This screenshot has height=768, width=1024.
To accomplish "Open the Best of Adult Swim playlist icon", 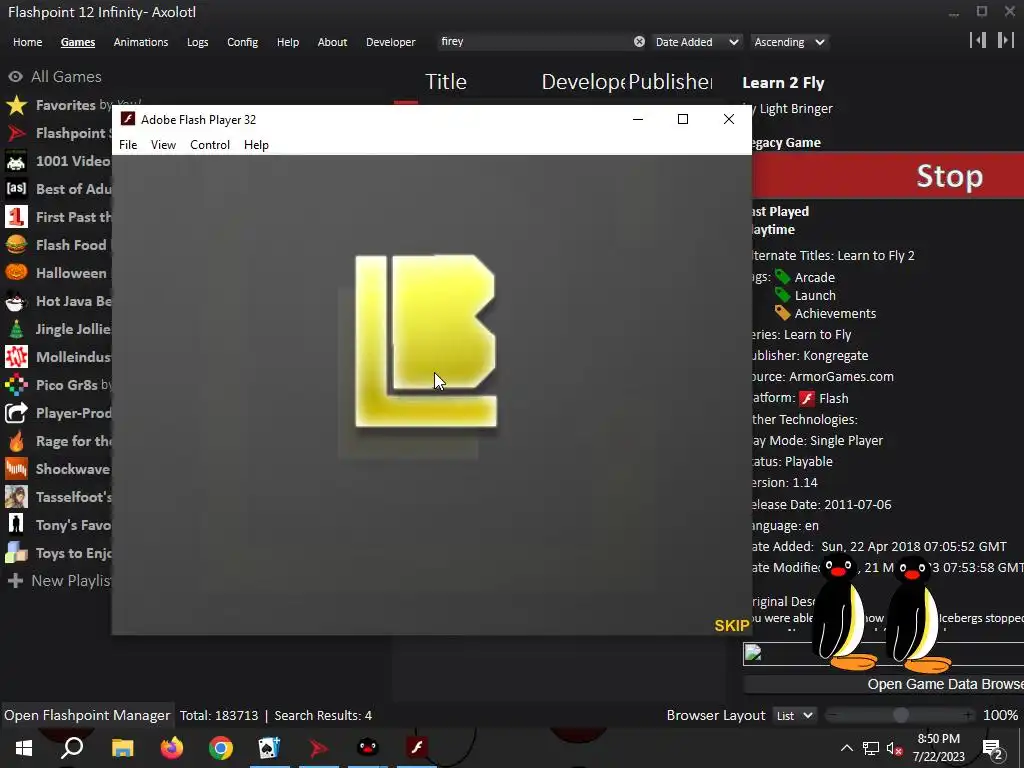I will pos(16,189).
